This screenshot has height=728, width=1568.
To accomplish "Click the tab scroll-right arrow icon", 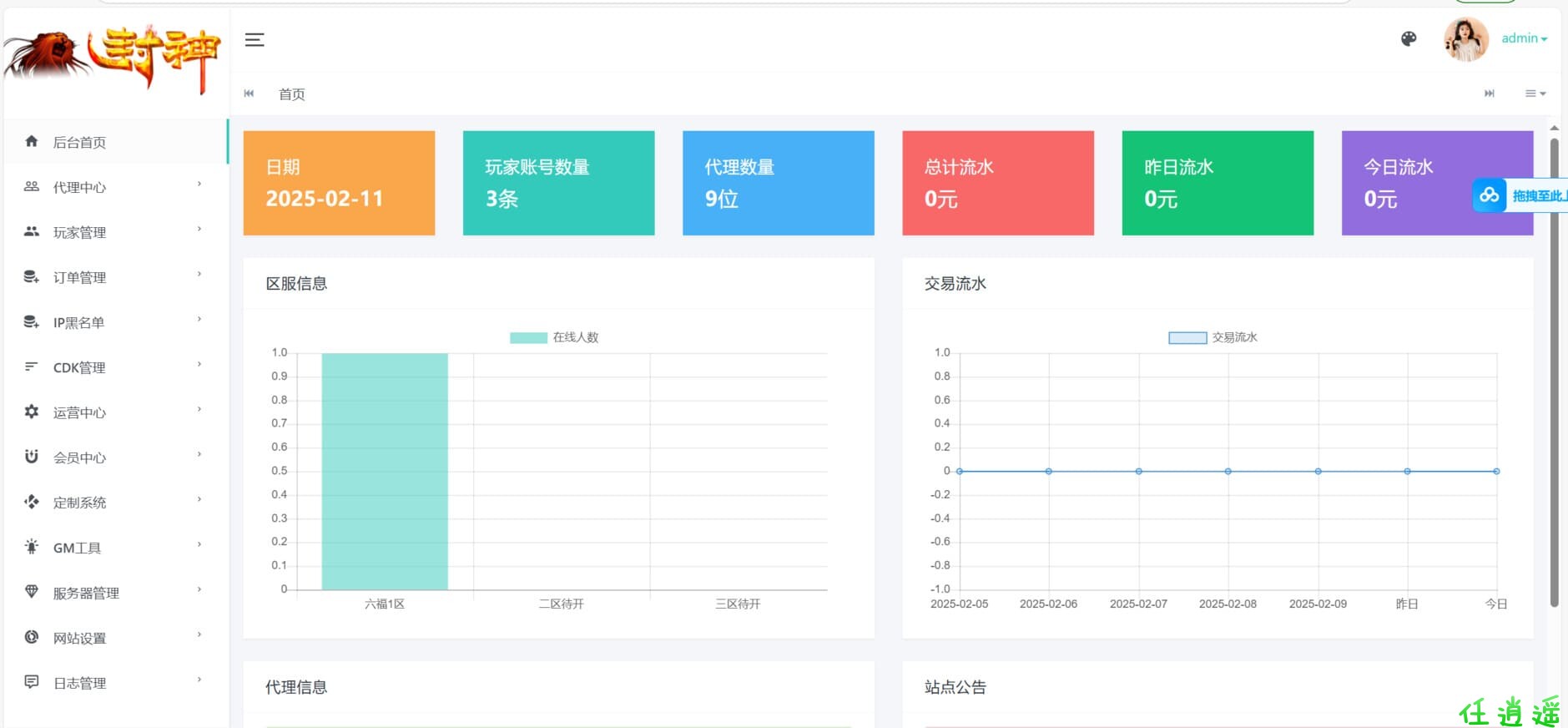I will 1490,94.
